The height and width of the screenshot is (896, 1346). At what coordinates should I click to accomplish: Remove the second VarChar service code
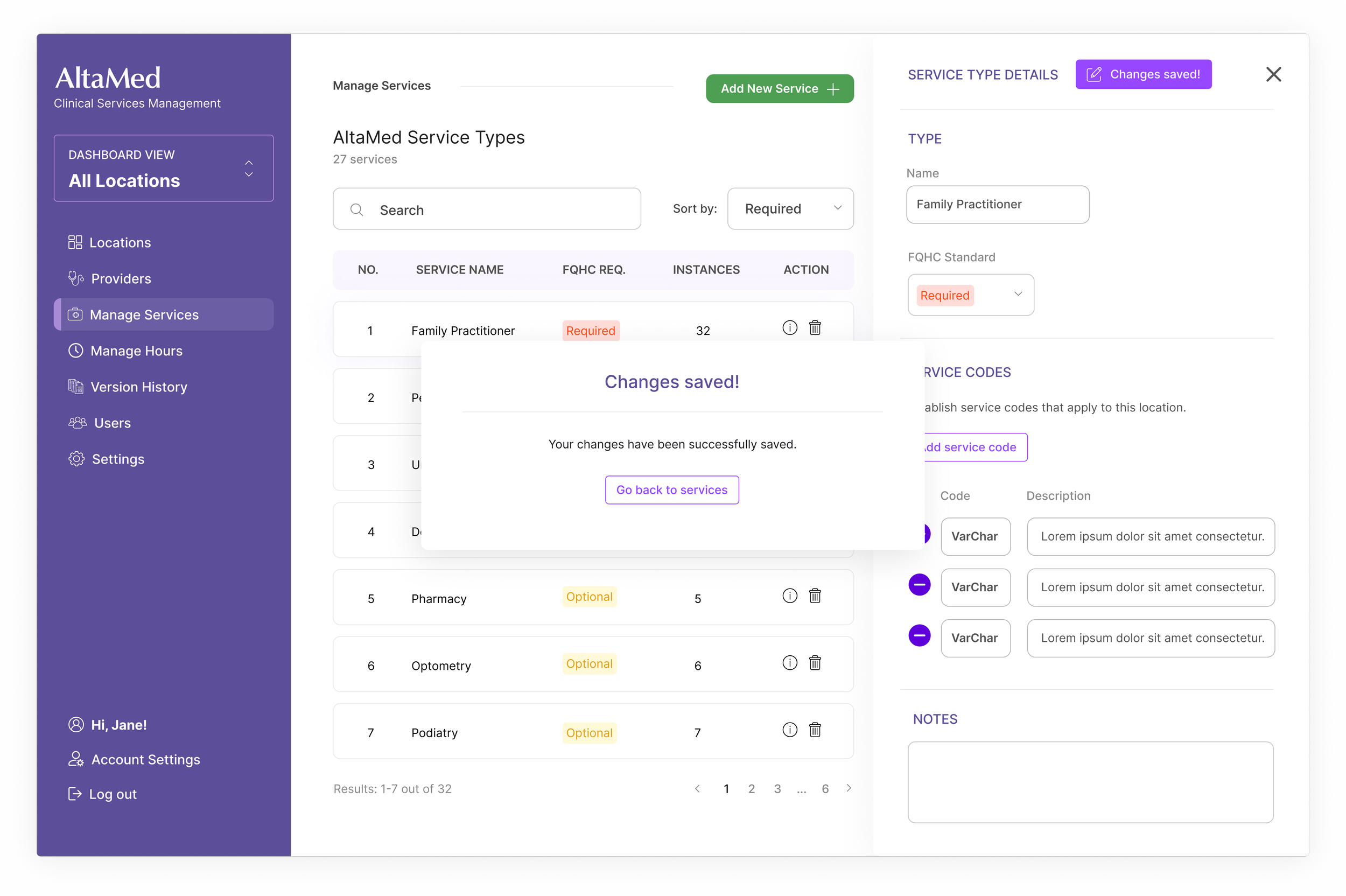919,585
